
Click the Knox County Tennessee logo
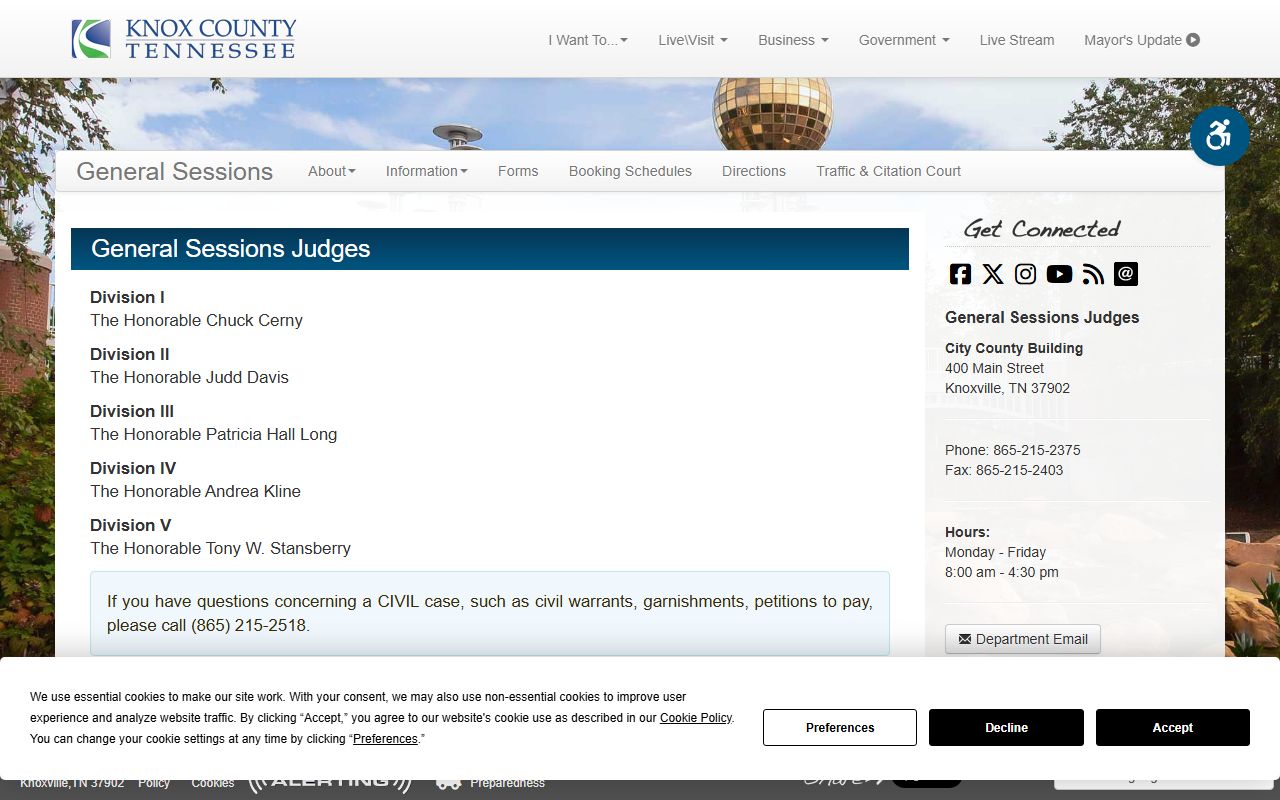click(184, 39)
